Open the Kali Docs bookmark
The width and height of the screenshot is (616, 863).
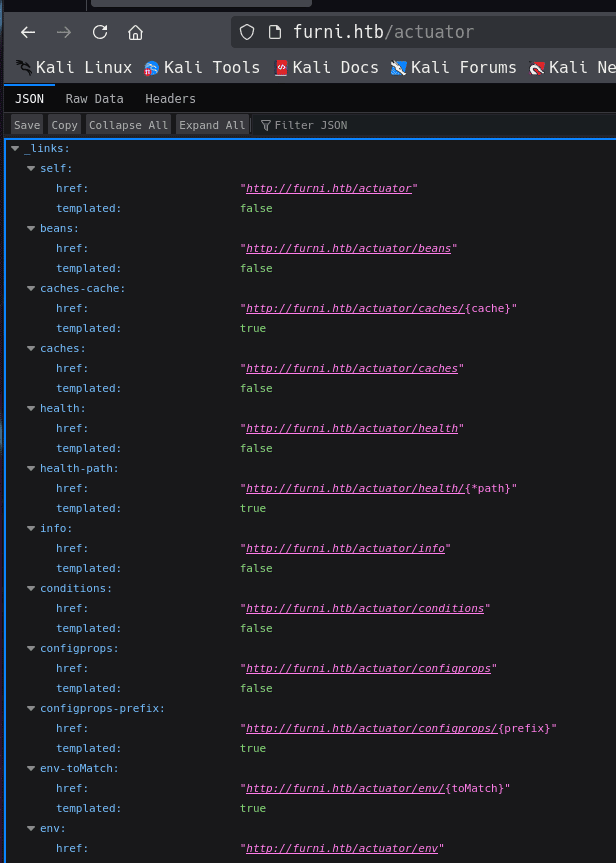(326, 68)
